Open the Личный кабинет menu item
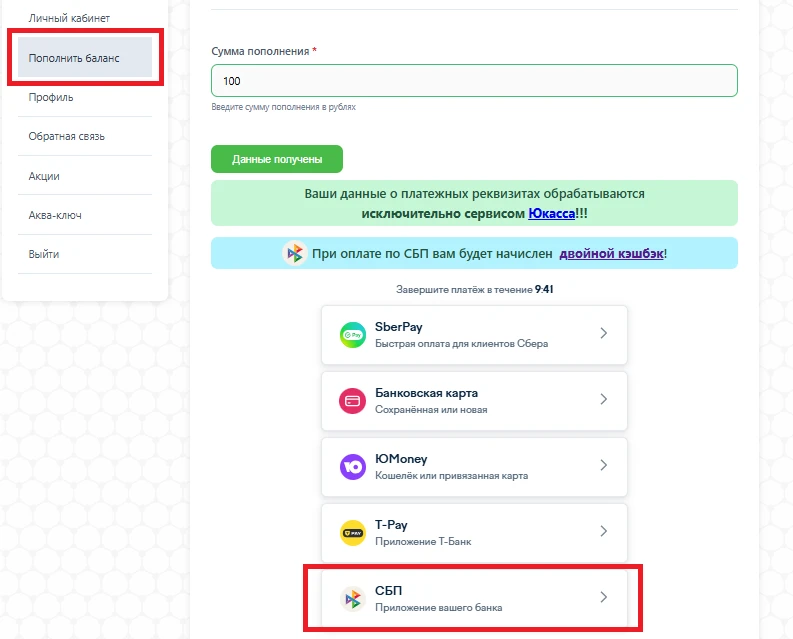Screen dimensions: 793x639 (69, 18)
